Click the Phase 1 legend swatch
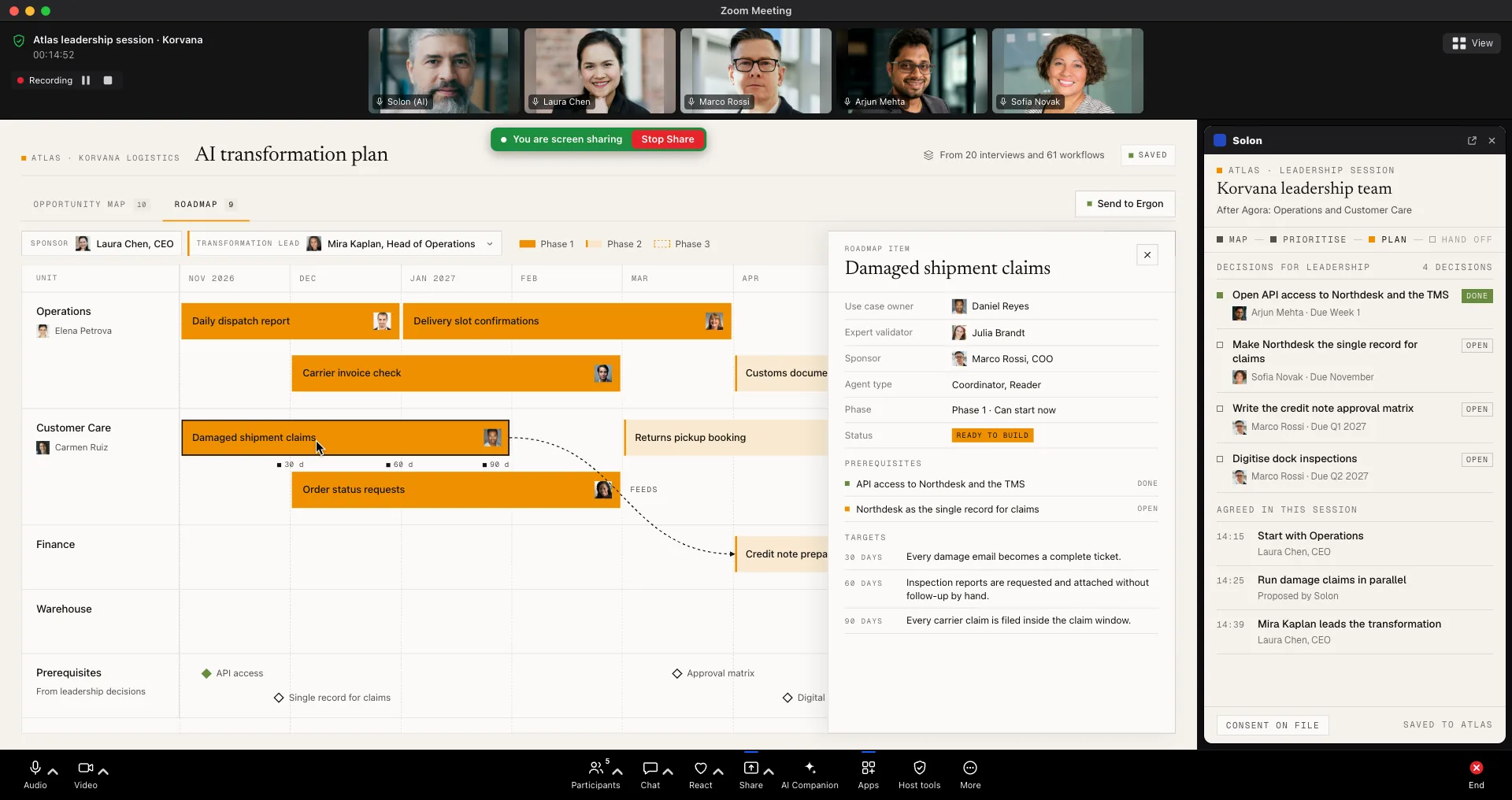The image size is (1512, 800). pyautogui.click(x=528, y=244)
